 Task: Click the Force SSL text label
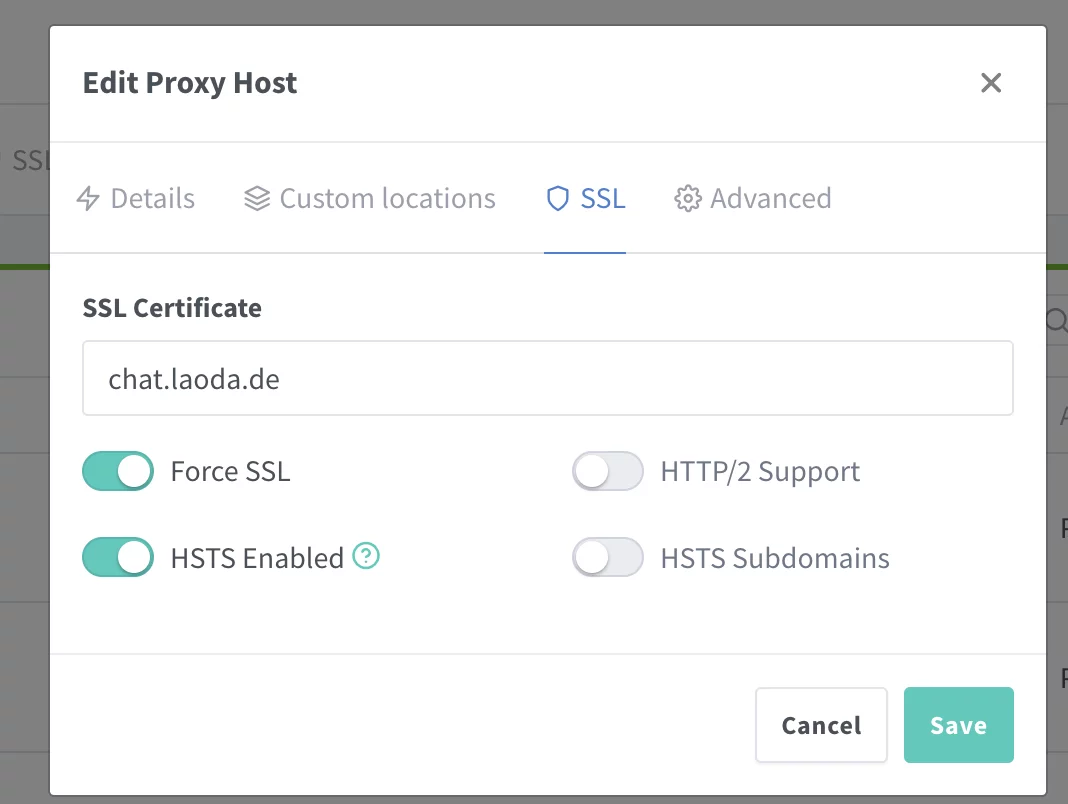[x=230, y=471]
